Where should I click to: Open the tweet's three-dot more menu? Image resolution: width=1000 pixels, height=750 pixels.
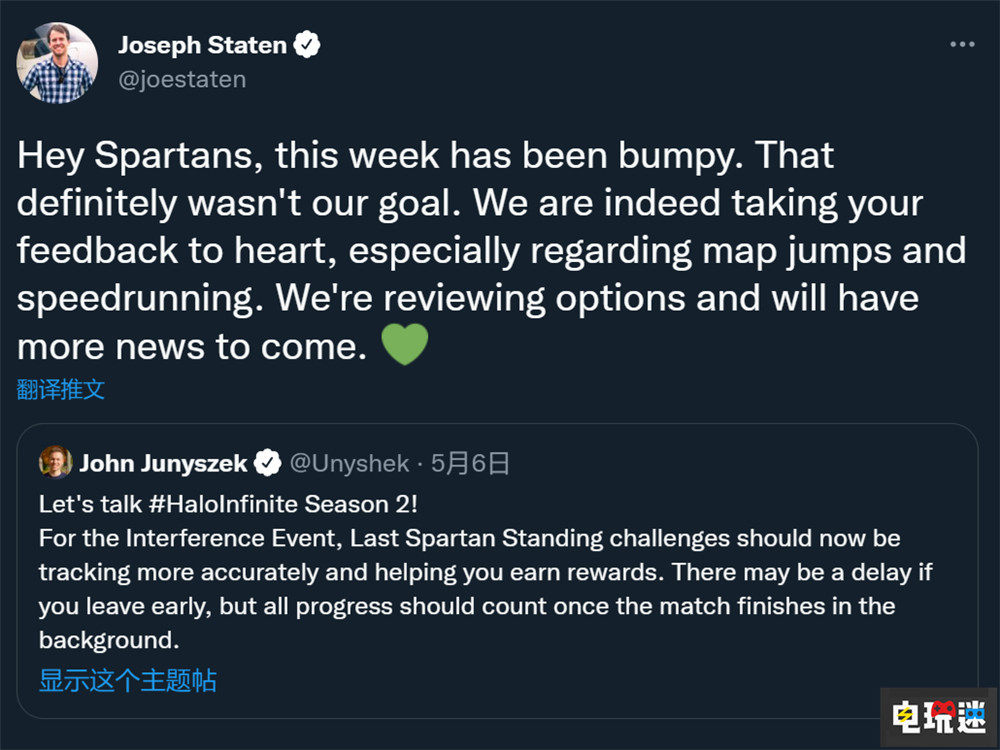tap(962, 45)
